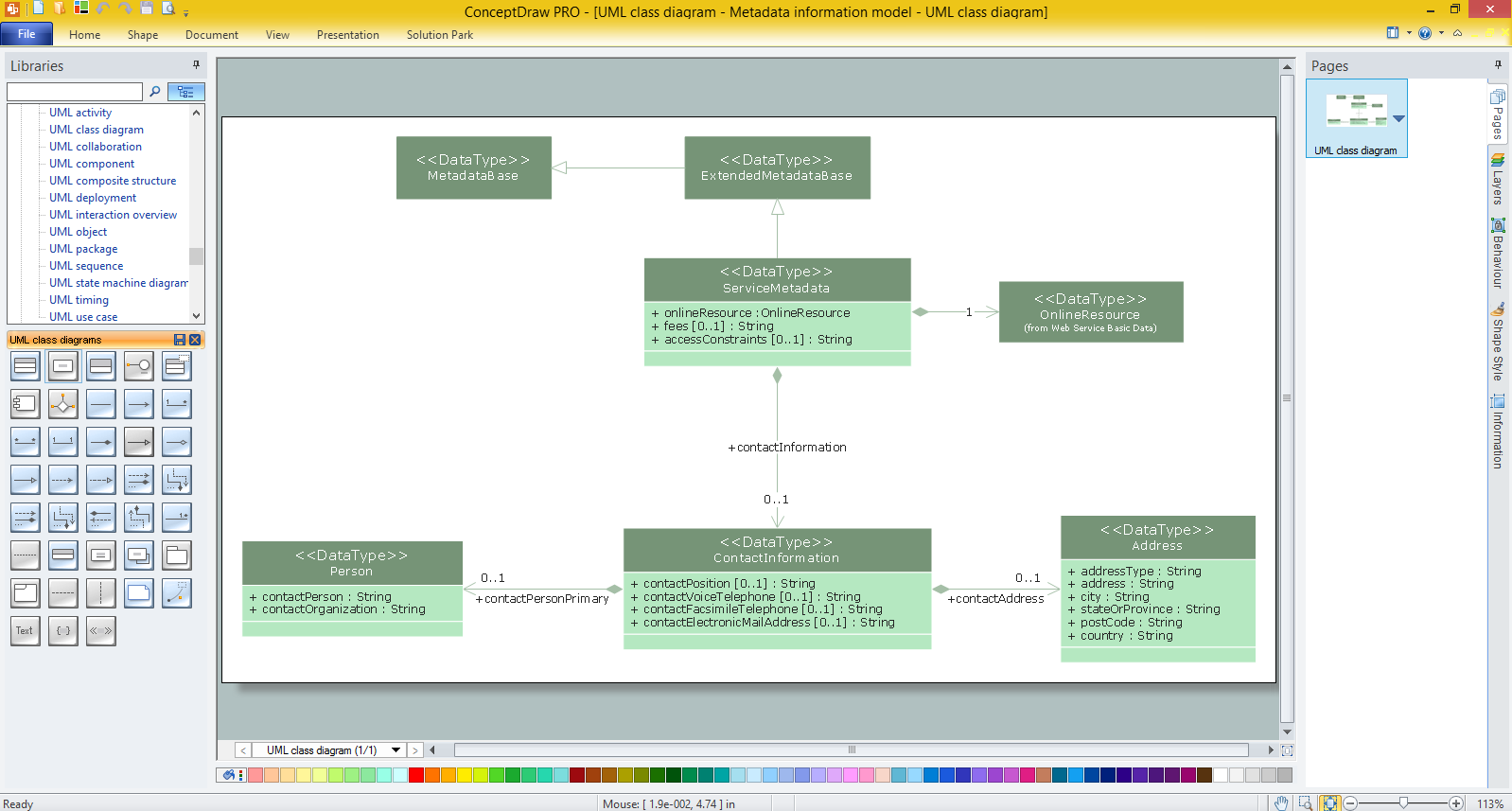
Task: Select the Text shape in library
Action: [x=25, y=631]
